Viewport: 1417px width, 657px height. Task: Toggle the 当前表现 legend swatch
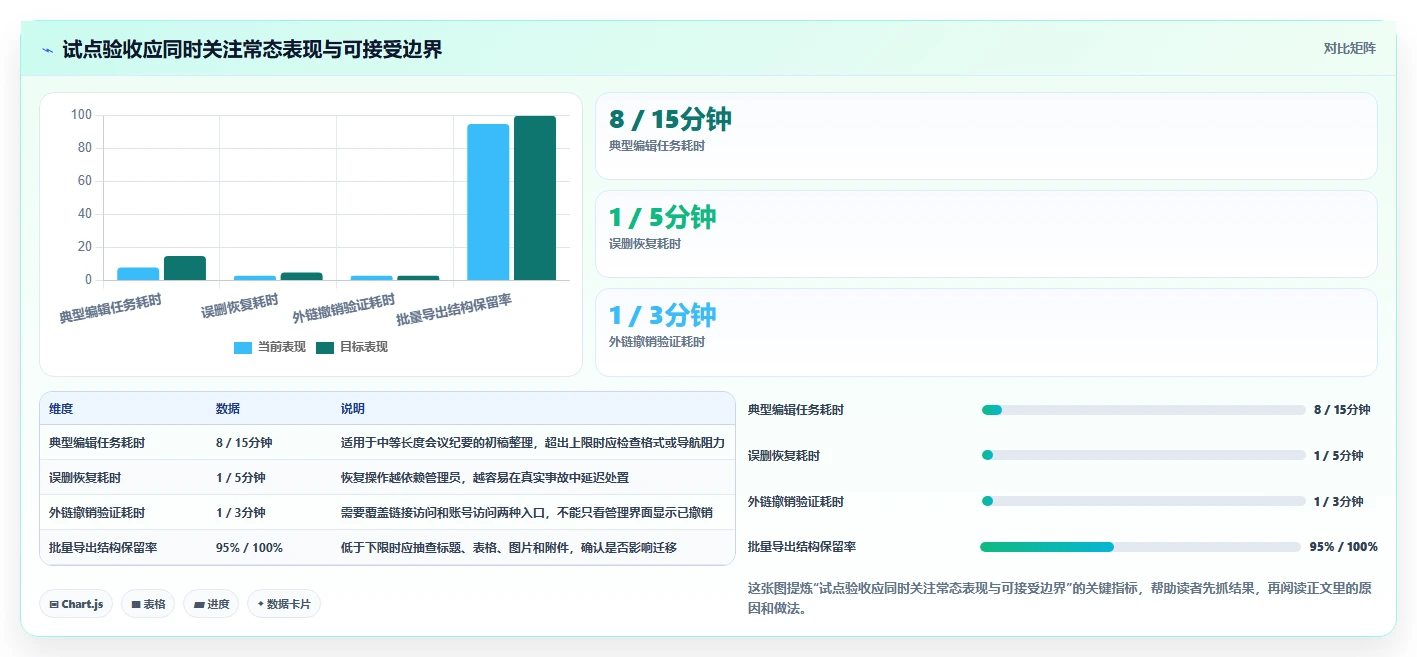243,347
